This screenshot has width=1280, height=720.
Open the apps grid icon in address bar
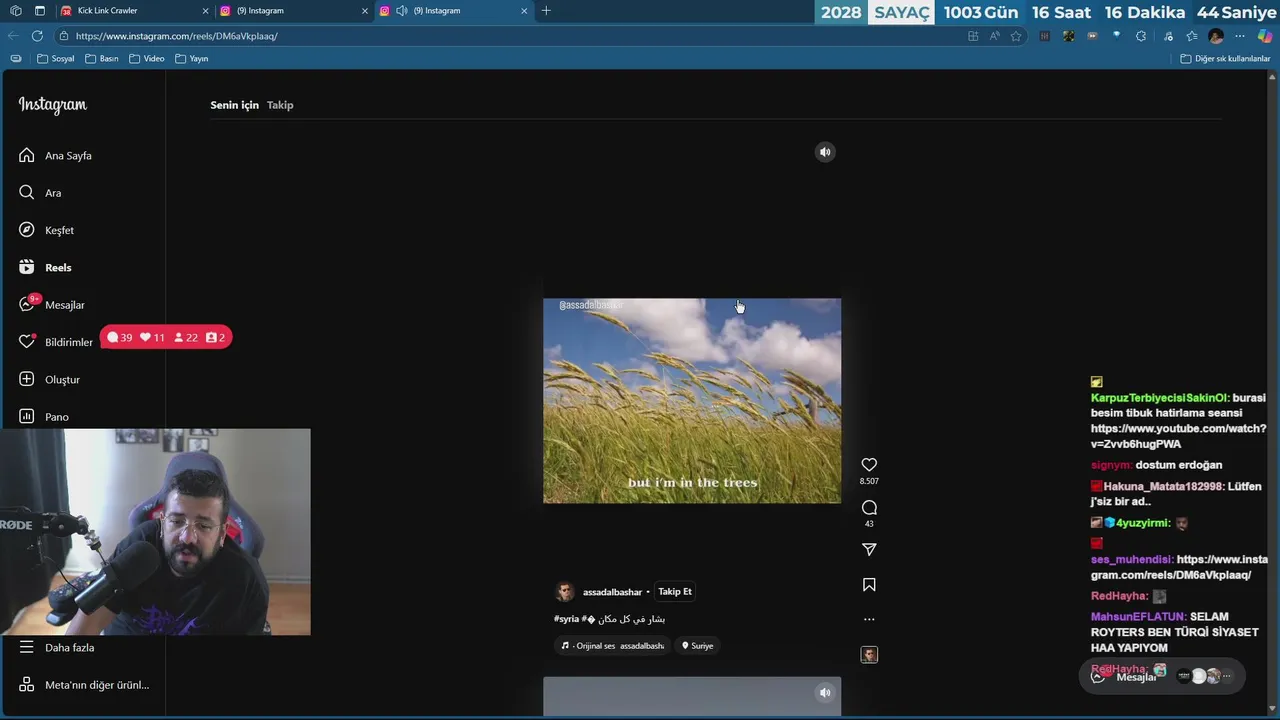point(973,36)
